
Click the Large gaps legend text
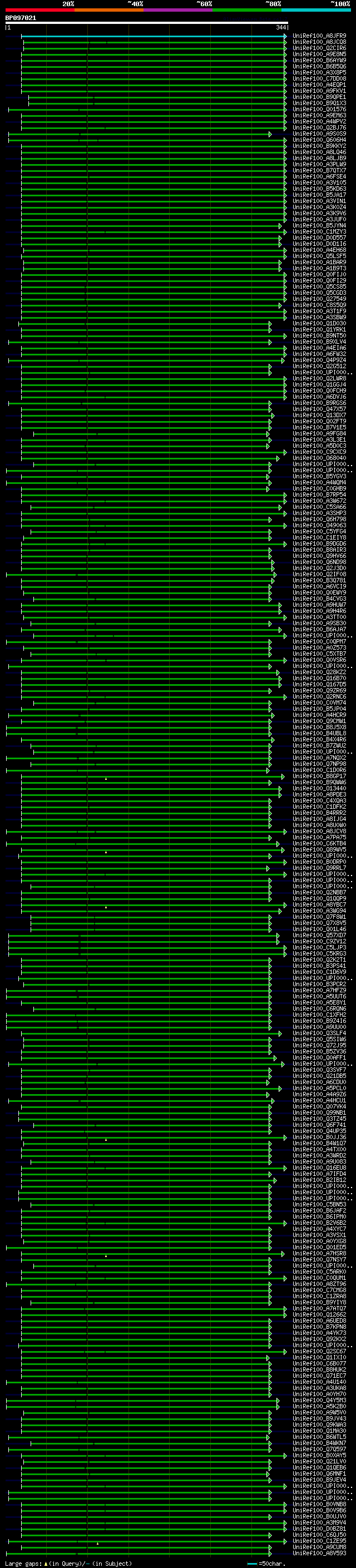pos(68,1563)
